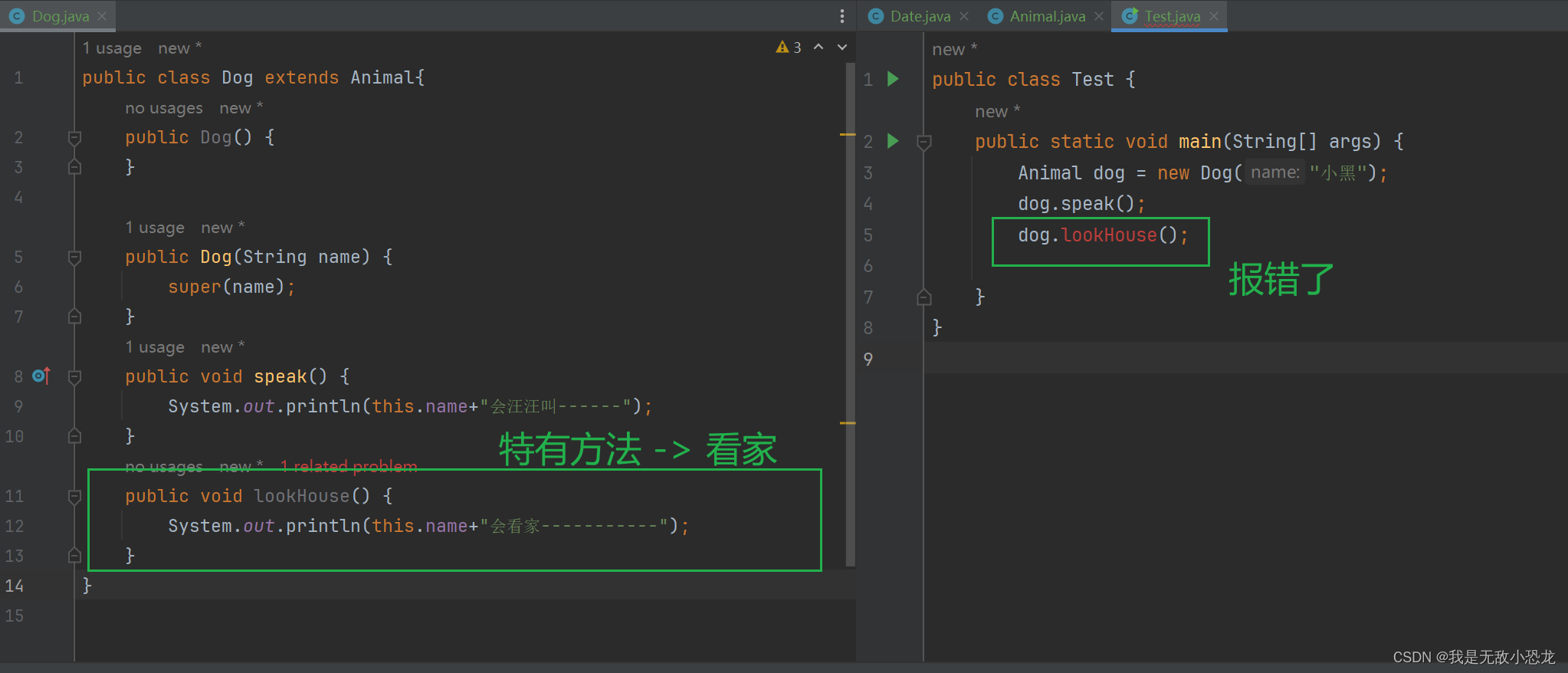The image size is (1568, 673).
Task: Open the editor tabs options menu
Action: pyautogui.click(x=841, y=16)
